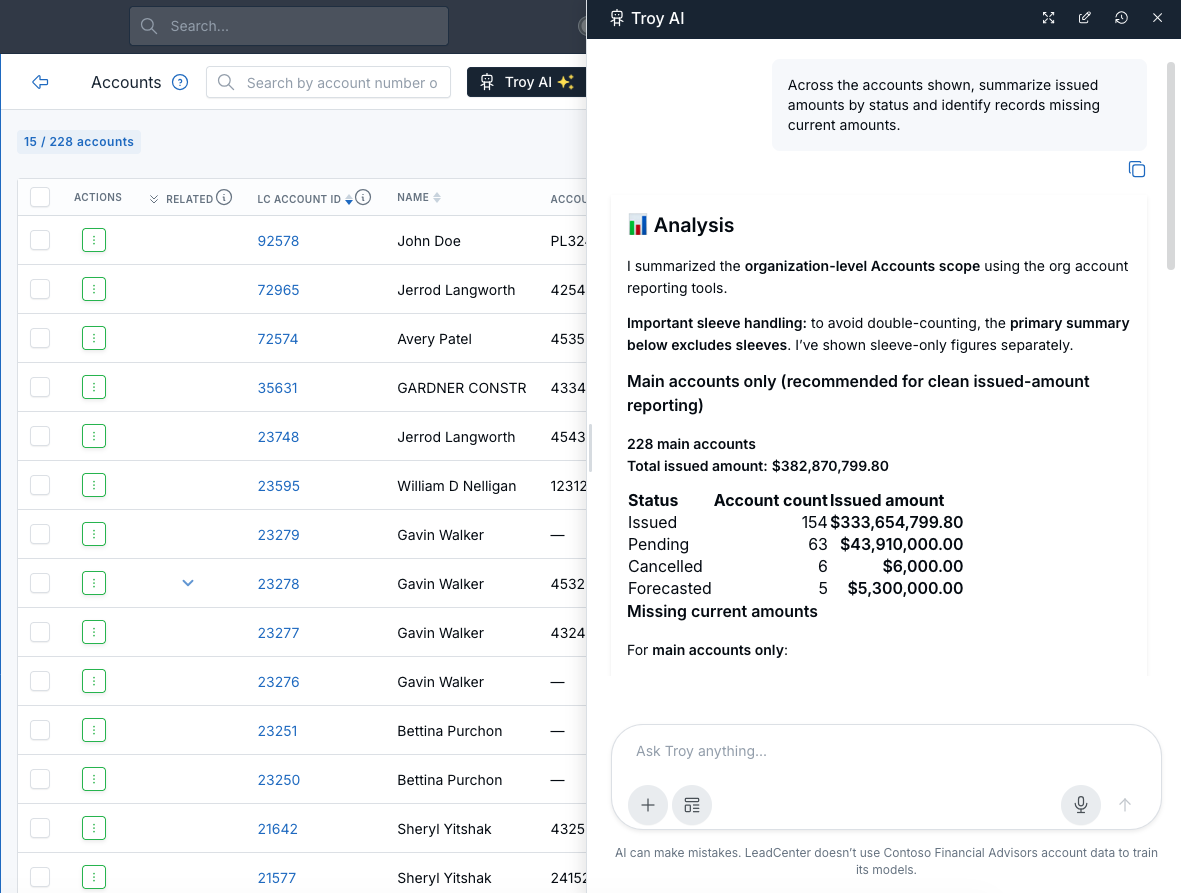Click the Troy AI sparkle button
Screen dimensions: 1181x893
point(526,82)
